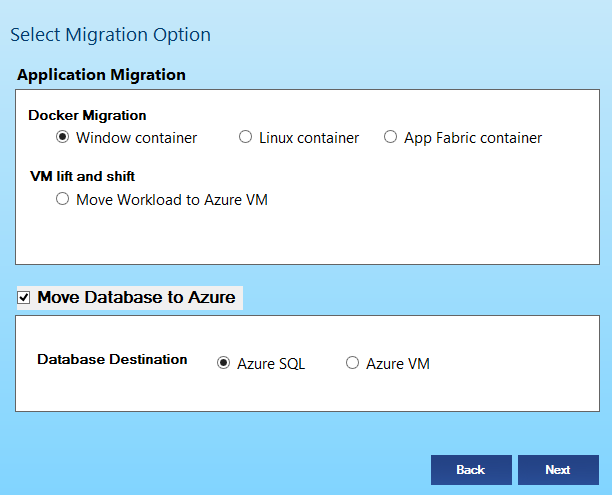Click the Application Migration section title
The height and width of the screenshot is (495, 612).
pos(101,75)
